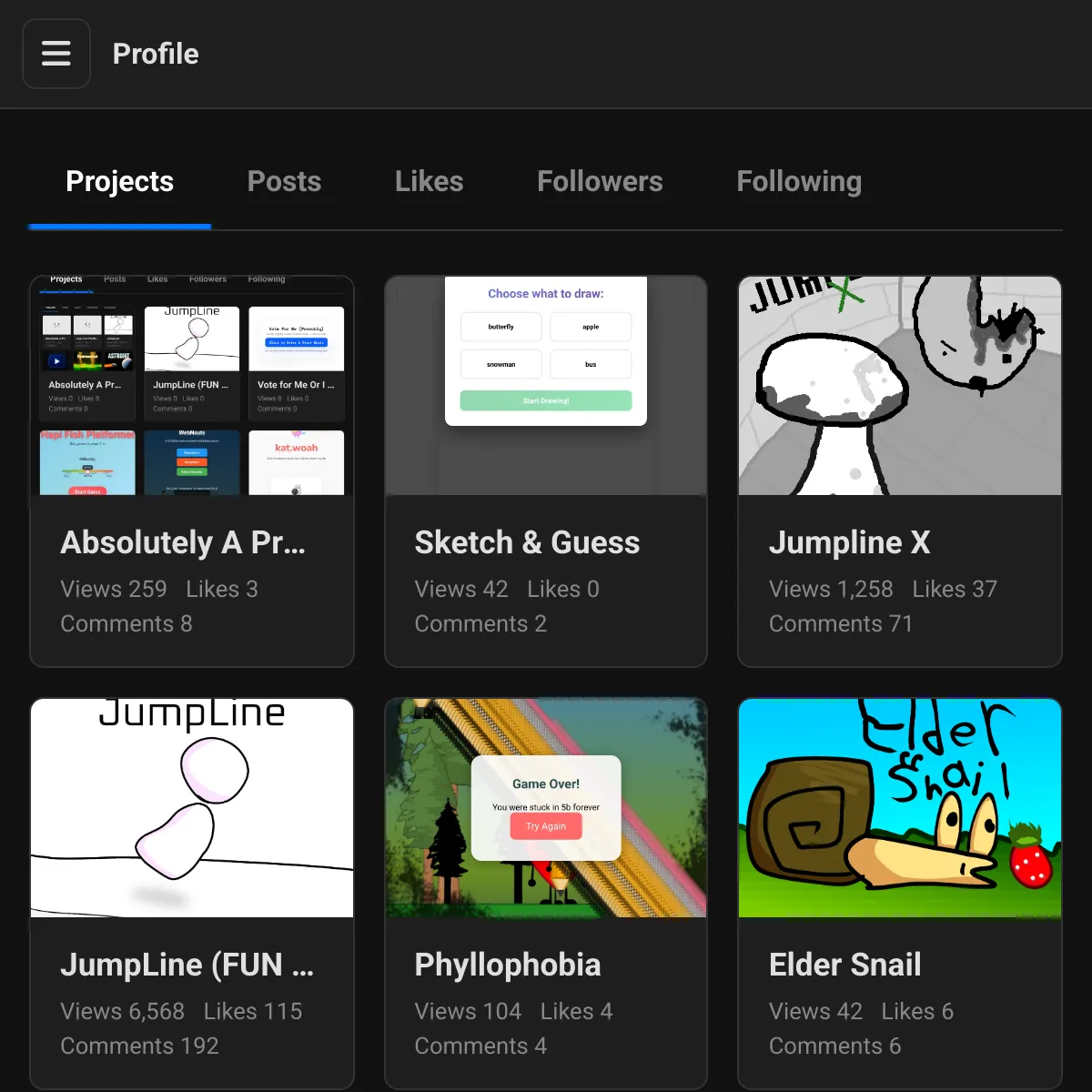The height and width of the screenshot is (1092, 1092).
Task: Open the Elder Snail thumbnail image
Action: [899, 808]
